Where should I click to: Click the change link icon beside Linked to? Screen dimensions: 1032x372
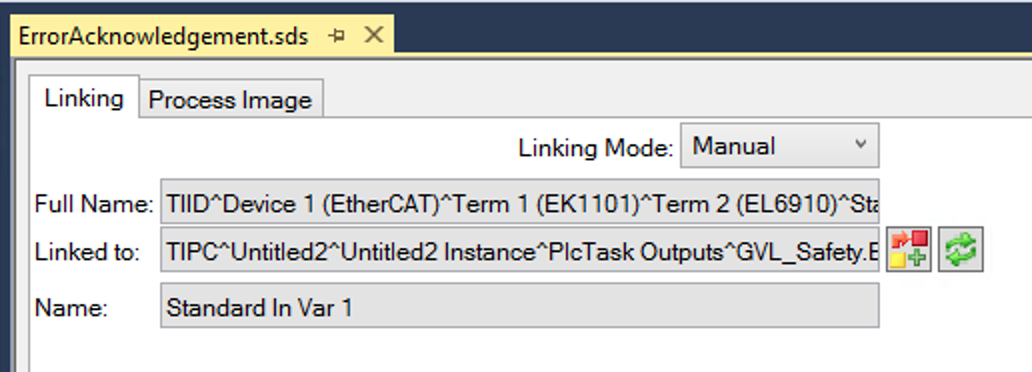point(909,249)
